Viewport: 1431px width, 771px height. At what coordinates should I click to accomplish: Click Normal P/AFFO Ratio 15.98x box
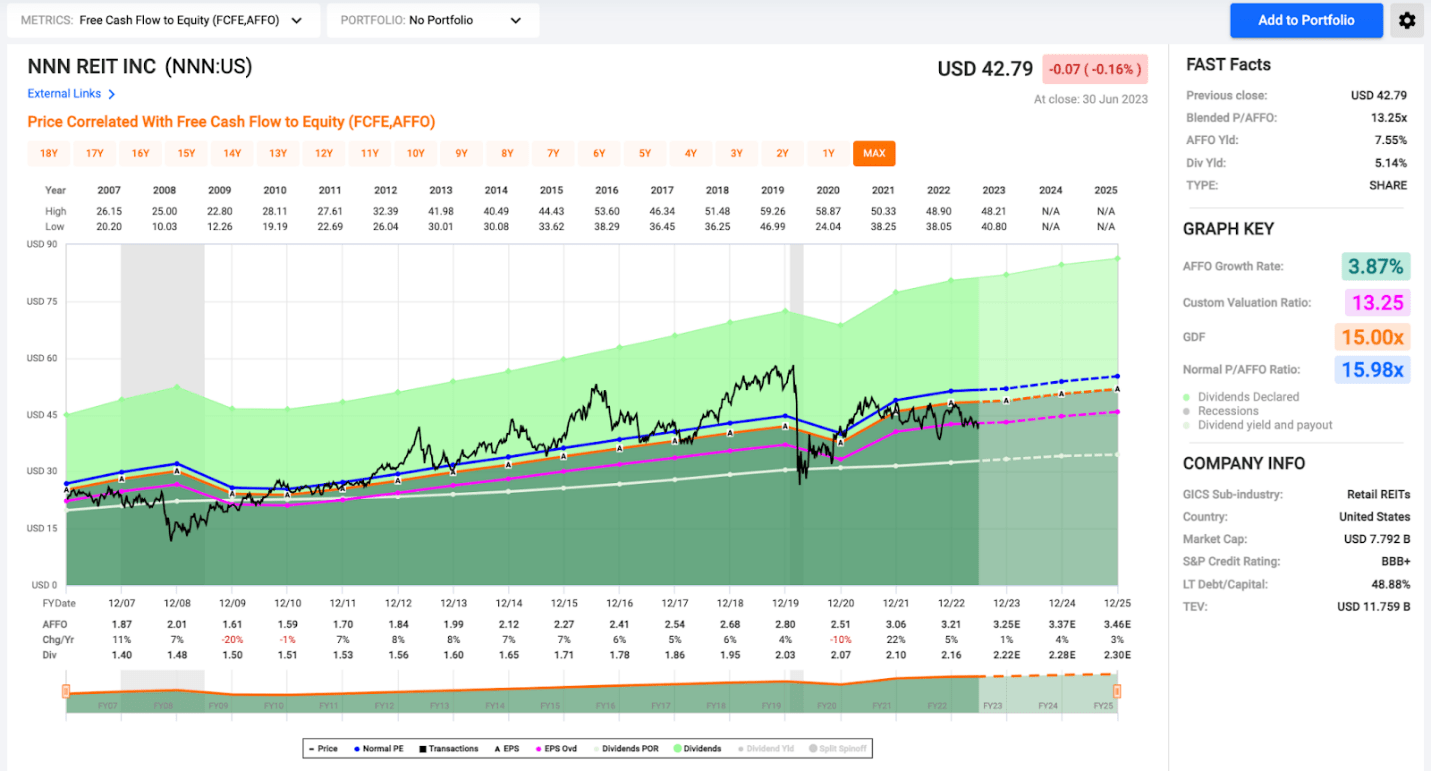pos(1372,370)
